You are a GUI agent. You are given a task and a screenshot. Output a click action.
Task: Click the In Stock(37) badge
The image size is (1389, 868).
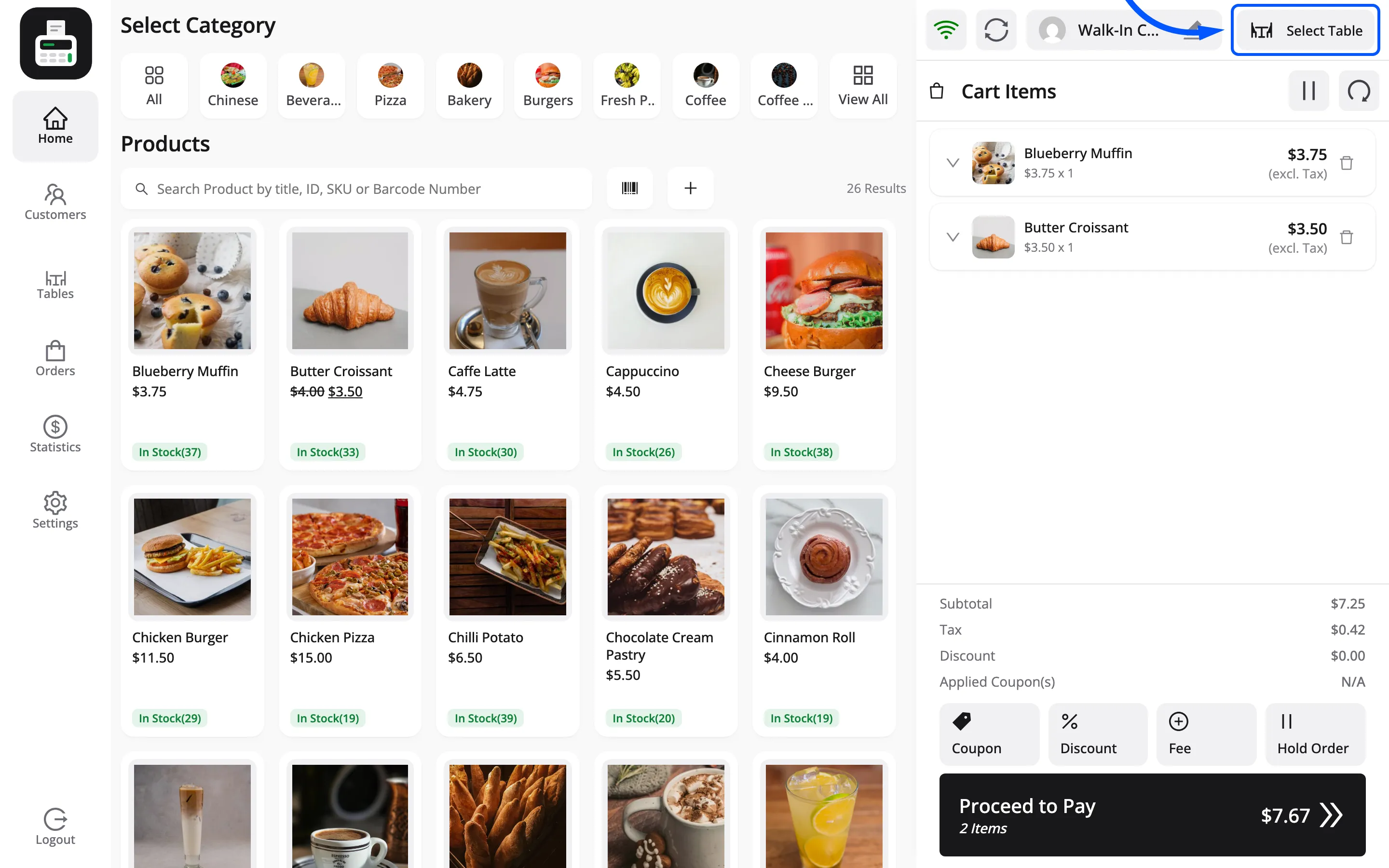(x=170, y=452)
